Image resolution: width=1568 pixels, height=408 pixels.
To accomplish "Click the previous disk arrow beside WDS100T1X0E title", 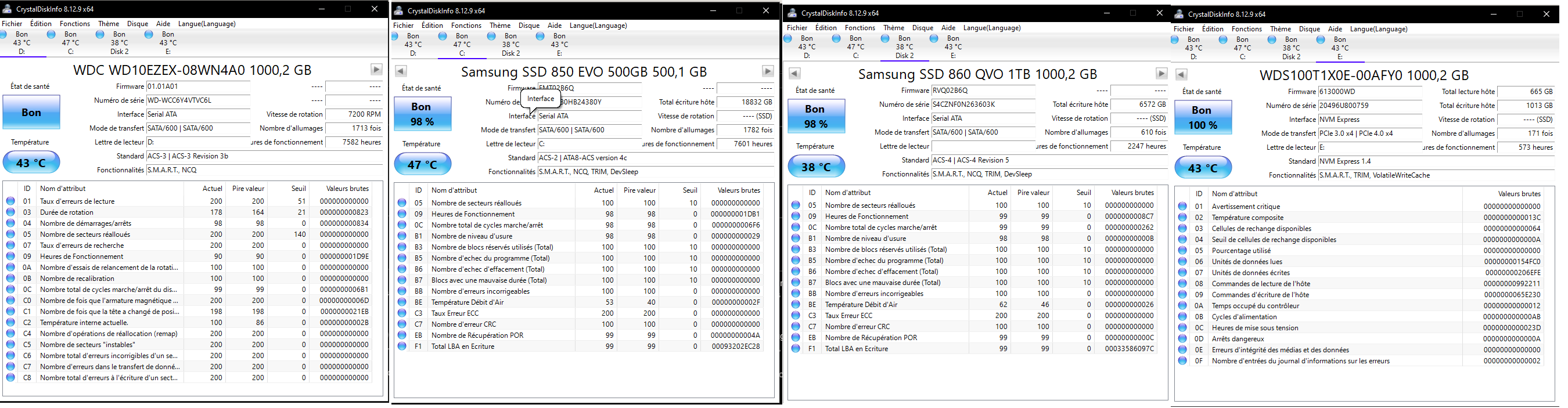I will coord(1181,75).
